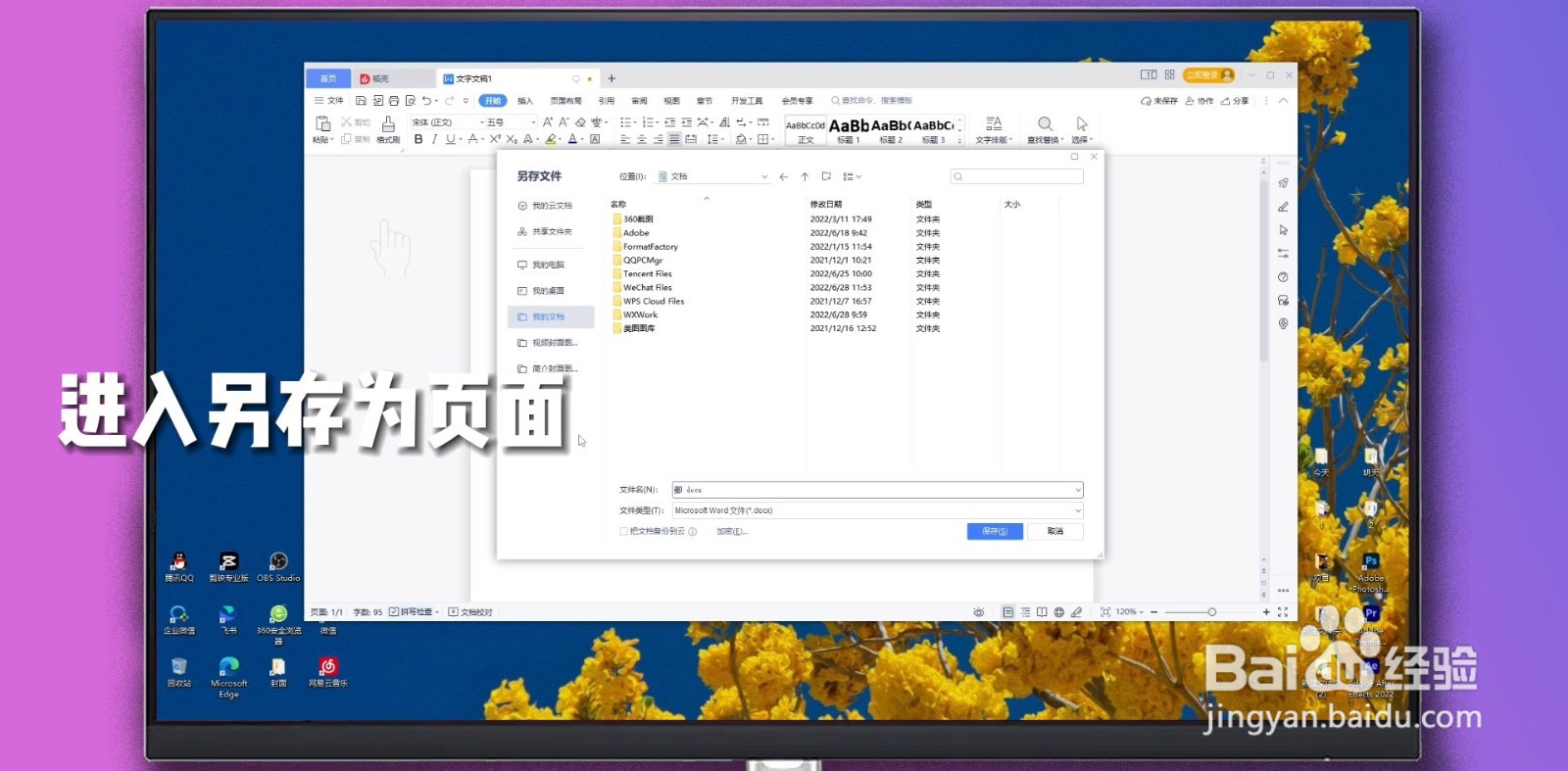Open Print Preview icon in quick toolbar
The image size is (1568, 771).
coord(411,101)
